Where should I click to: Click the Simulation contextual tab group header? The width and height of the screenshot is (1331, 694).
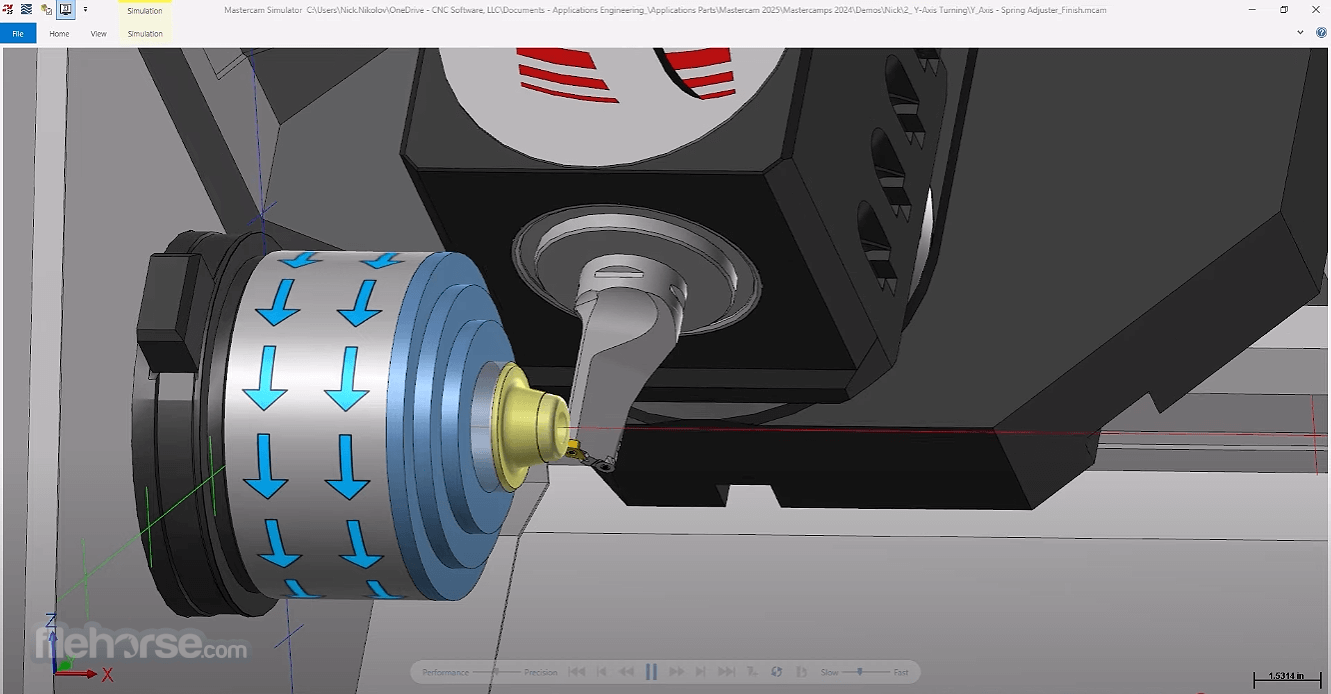pos(145,11)
